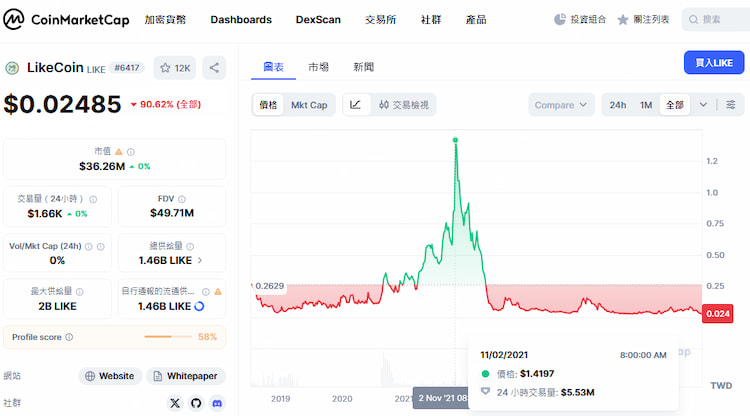Share LikeCoin page via share icon
The height and width of the screenshot is (416, 750).
[214, 68]
